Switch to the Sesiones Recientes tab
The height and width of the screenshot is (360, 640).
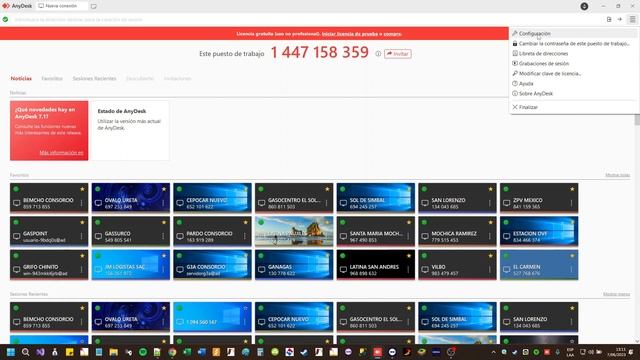tap(94, 78)
